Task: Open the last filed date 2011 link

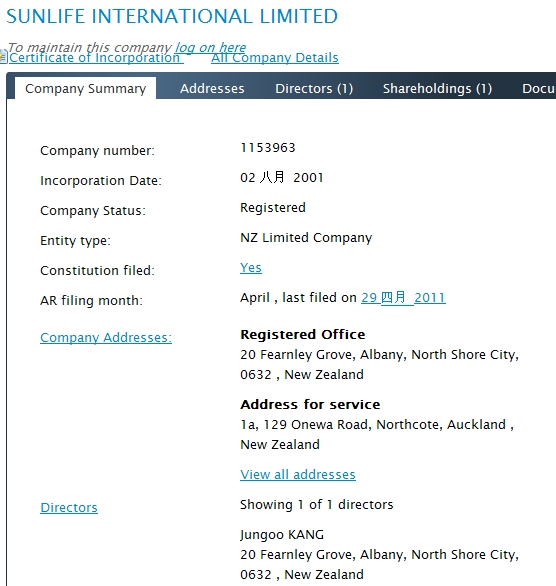Action: click(403, 297)
